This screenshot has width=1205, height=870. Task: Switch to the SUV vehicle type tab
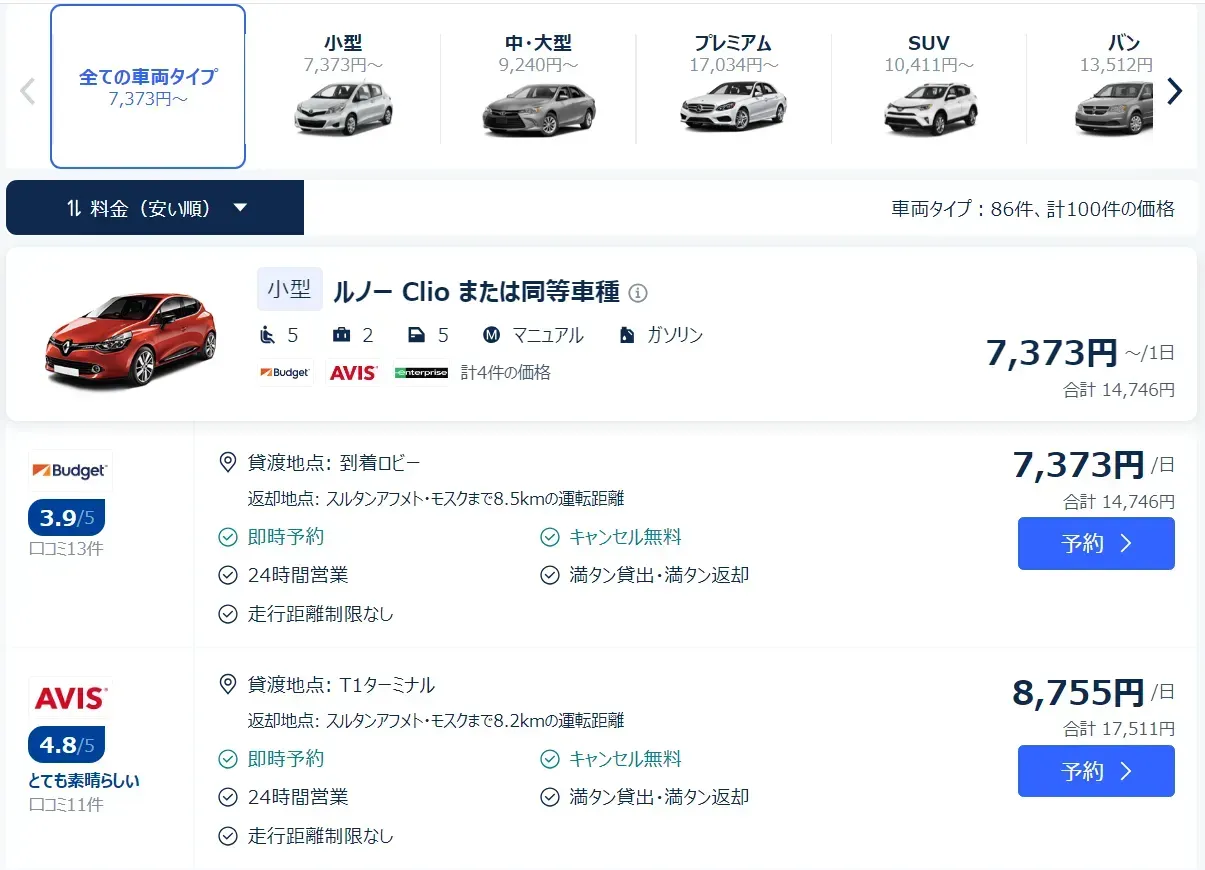tap(928, 85)
